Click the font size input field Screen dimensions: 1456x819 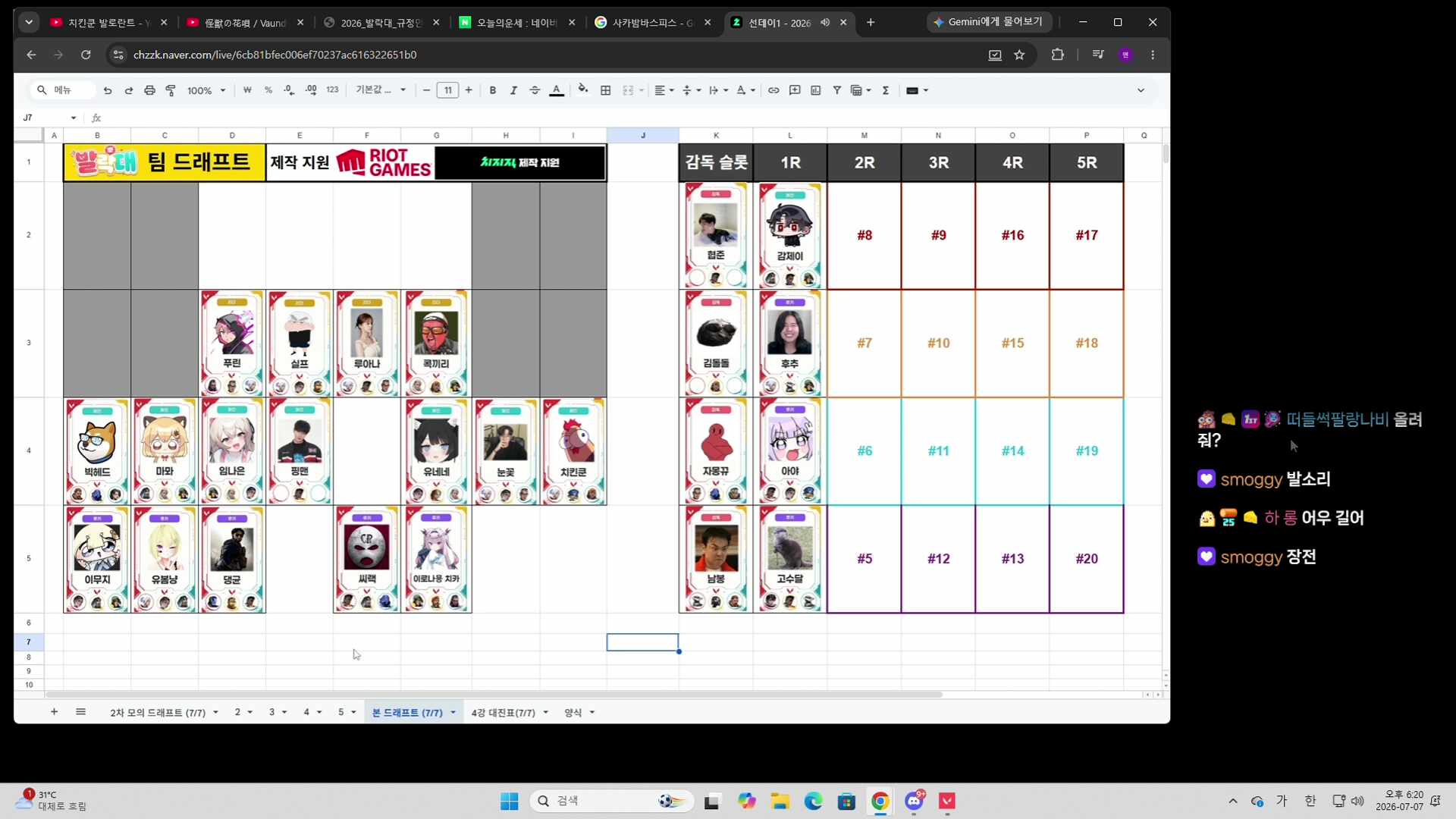[x=447, y=90]
